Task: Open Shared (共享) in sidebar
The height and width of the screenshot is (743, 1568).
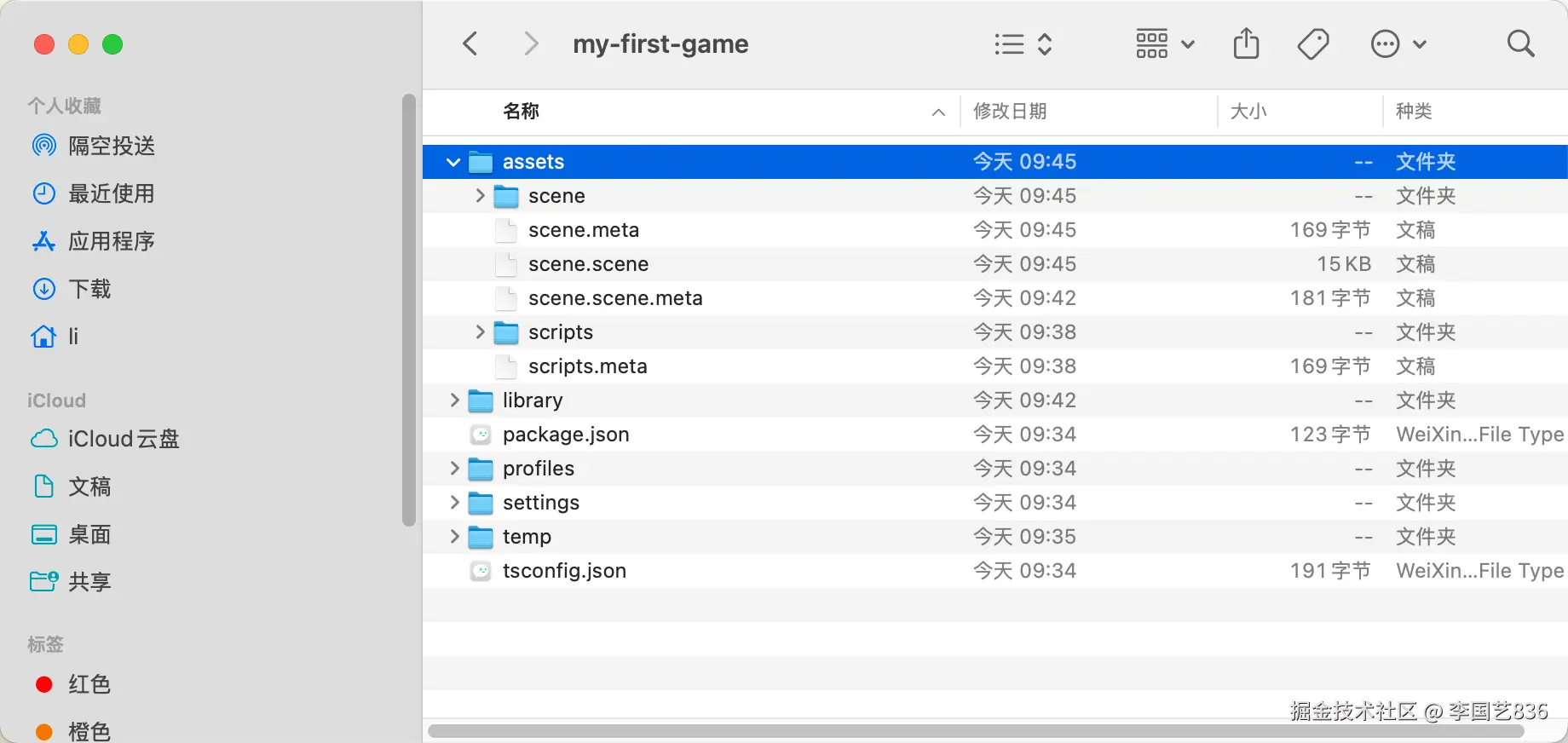Action: [x=72, y=582]
